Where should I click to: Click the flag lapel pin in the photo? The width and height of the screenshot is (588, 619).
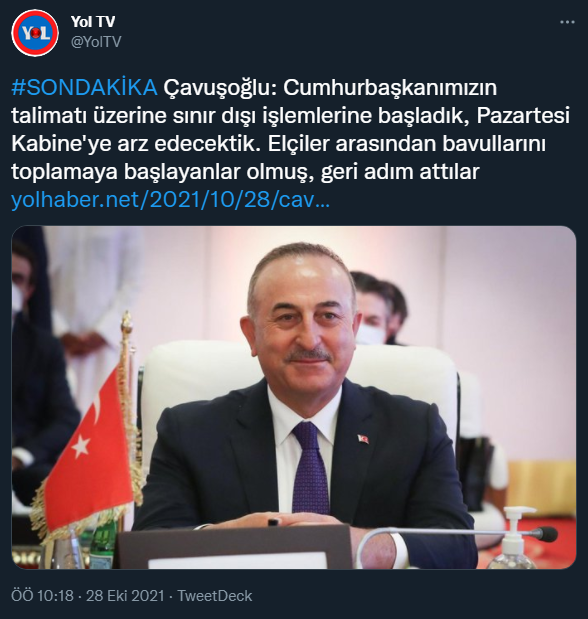coord(363,439)
